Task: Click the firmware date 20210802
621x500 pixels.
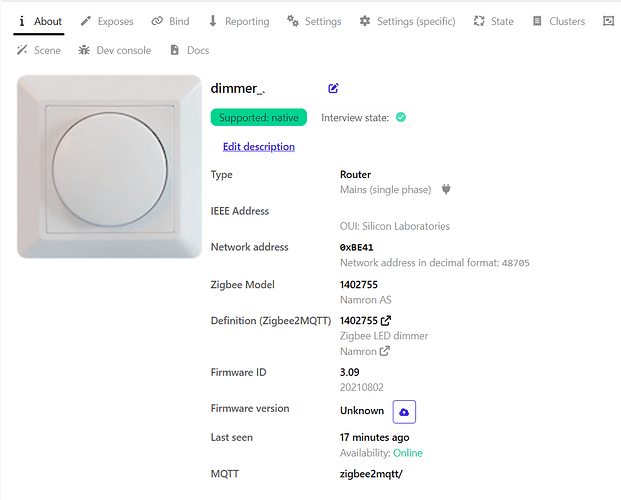Action: (x=362, y=387)
